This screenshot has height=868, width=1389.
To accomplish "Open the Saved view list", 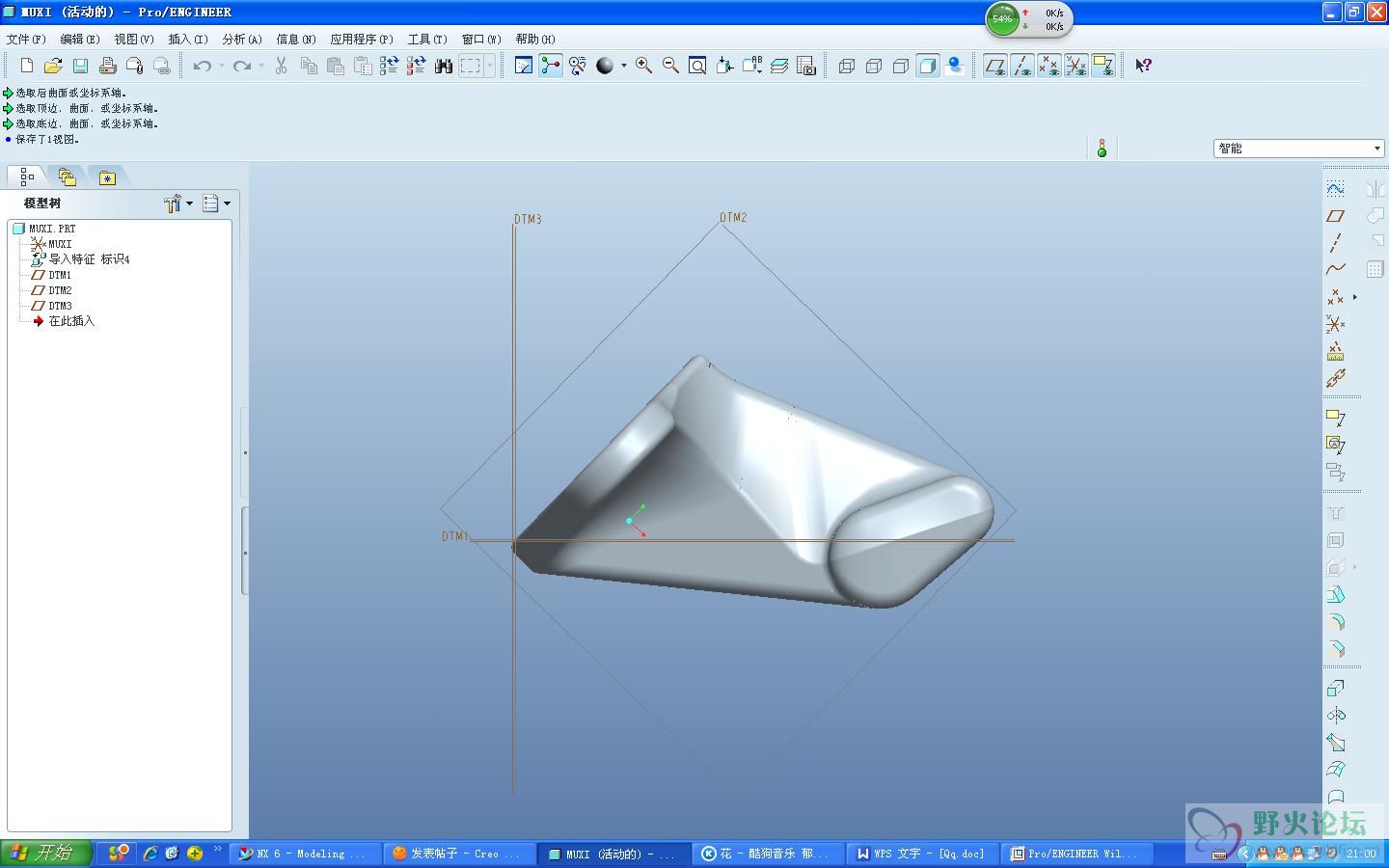I will [x=751, y=66].
